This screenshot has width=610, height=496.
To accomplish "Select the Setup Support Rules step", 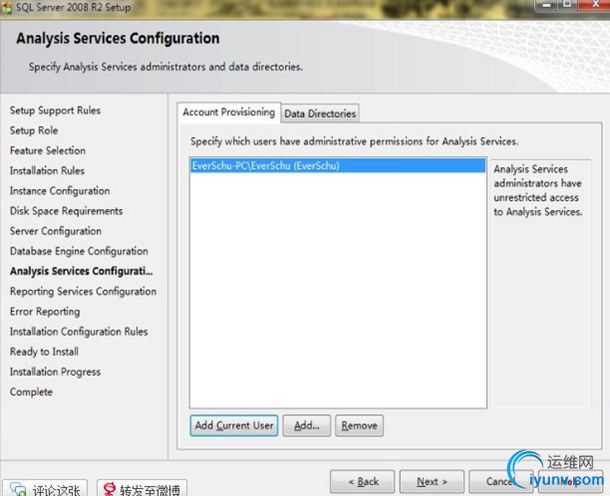I will click(x=55, y=110).
